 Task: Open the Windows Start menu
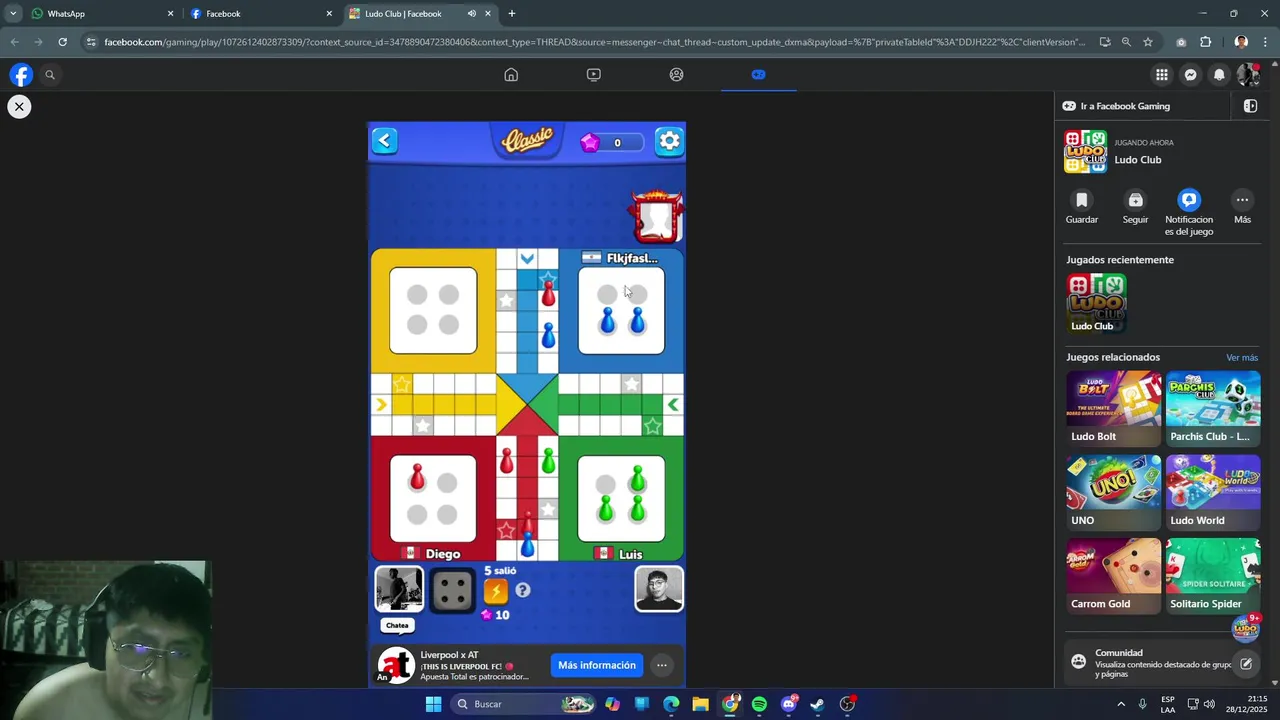click(433, 704)
